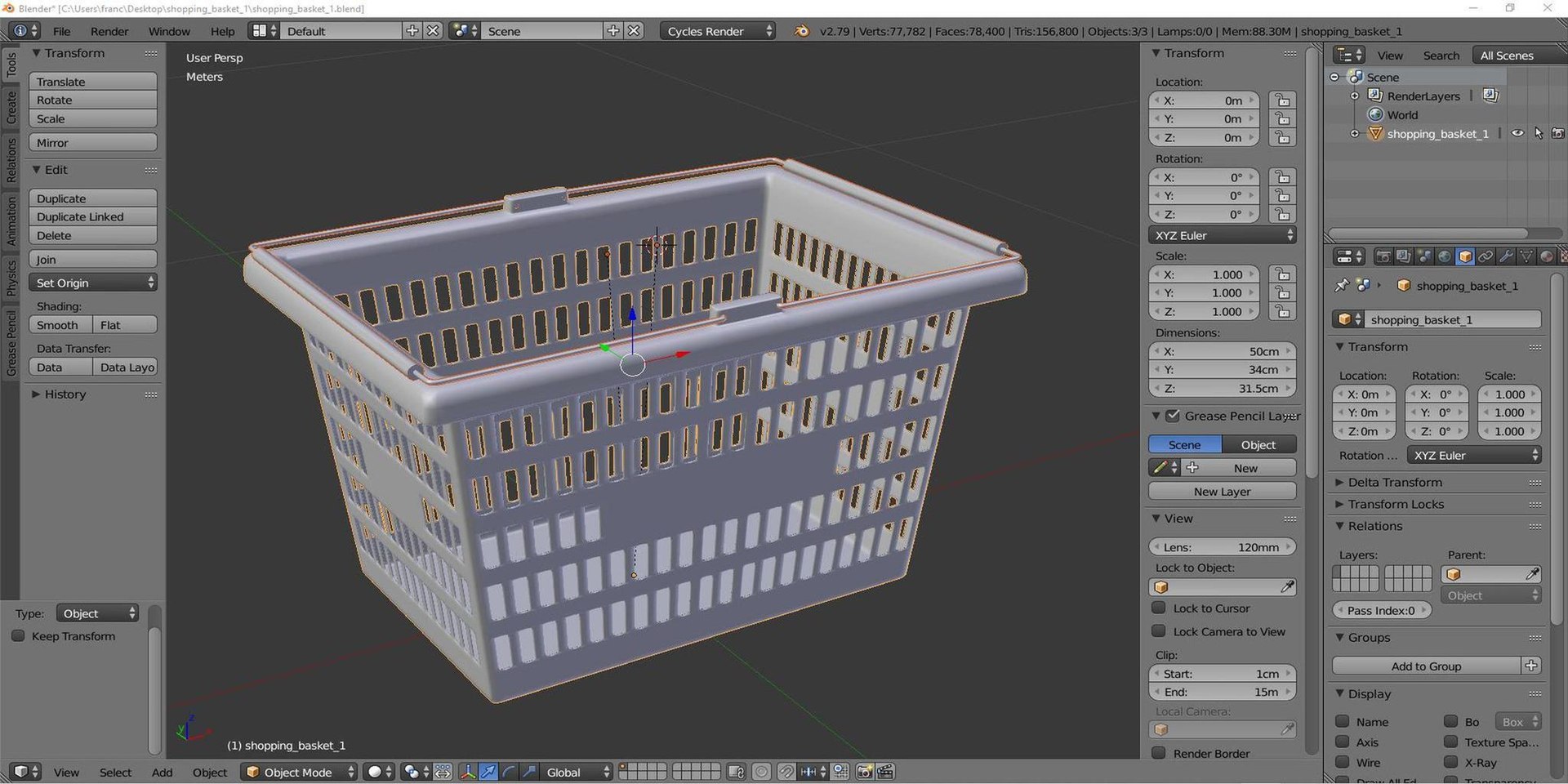Lock the X location value

coord(1282,100)
